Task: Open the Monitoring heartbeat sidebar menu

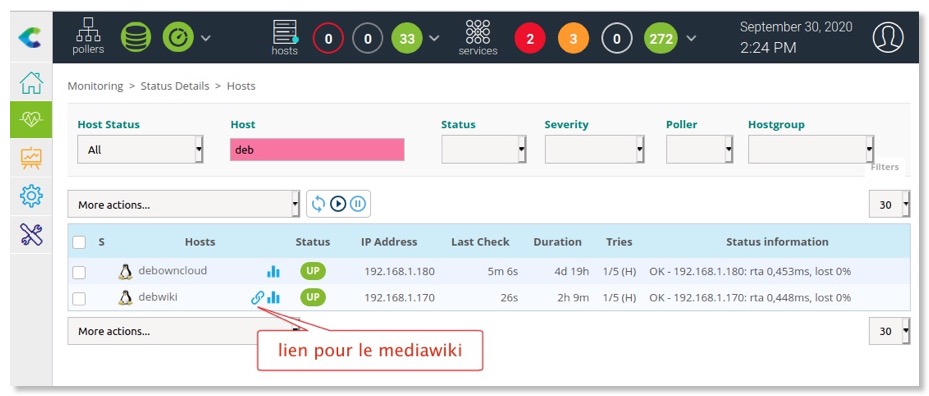Action: pos(31,119)
